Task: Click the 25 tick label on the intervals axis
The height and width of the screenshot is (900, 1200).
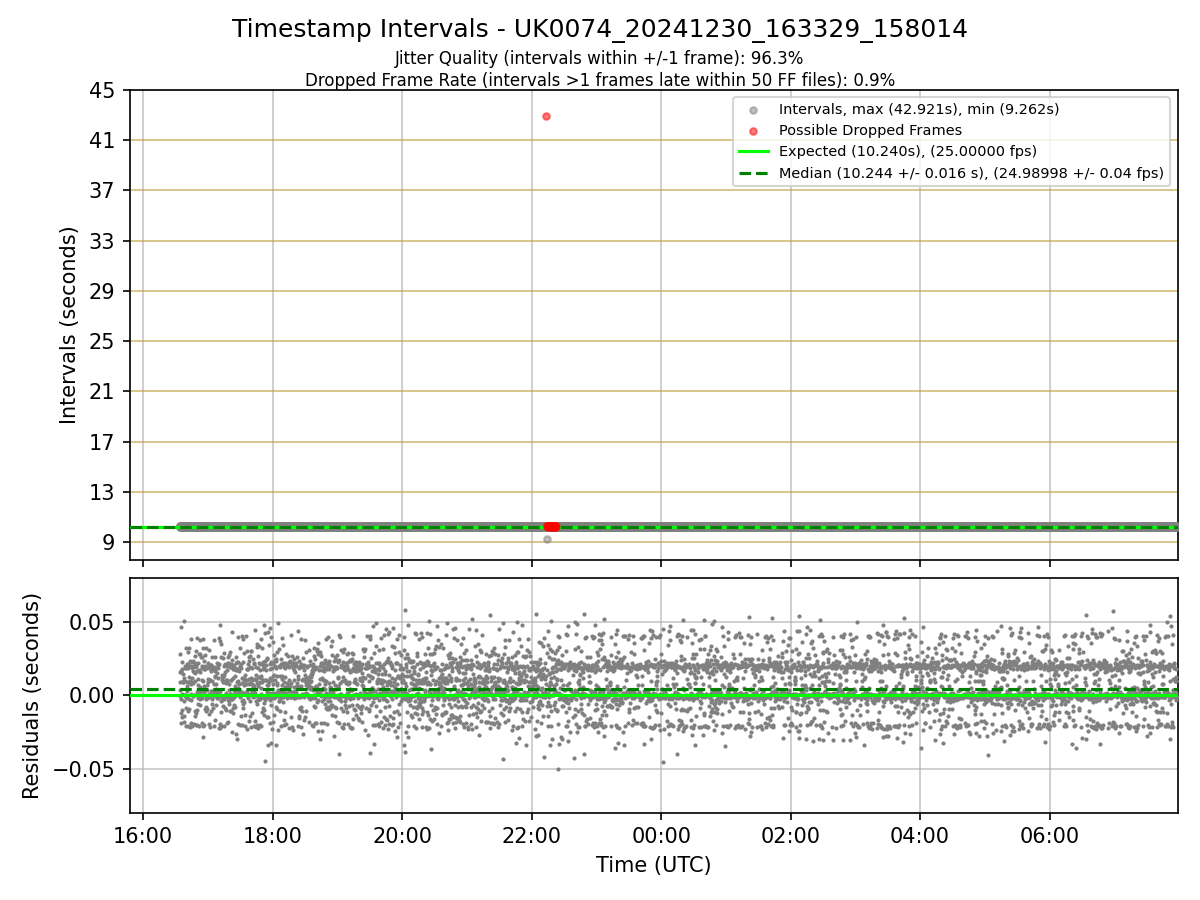Action: [104, 341]
